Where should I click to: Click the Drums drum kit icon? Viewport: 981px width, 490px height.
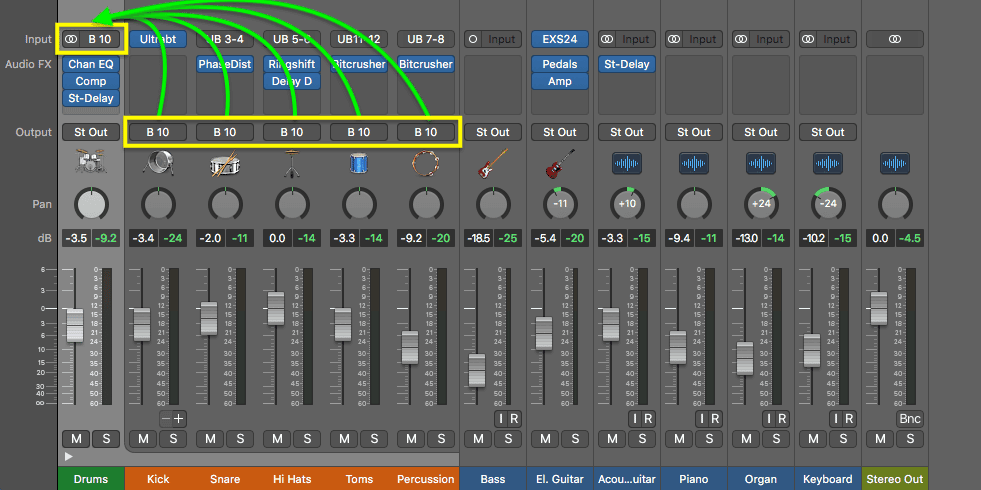pos(91,163)
